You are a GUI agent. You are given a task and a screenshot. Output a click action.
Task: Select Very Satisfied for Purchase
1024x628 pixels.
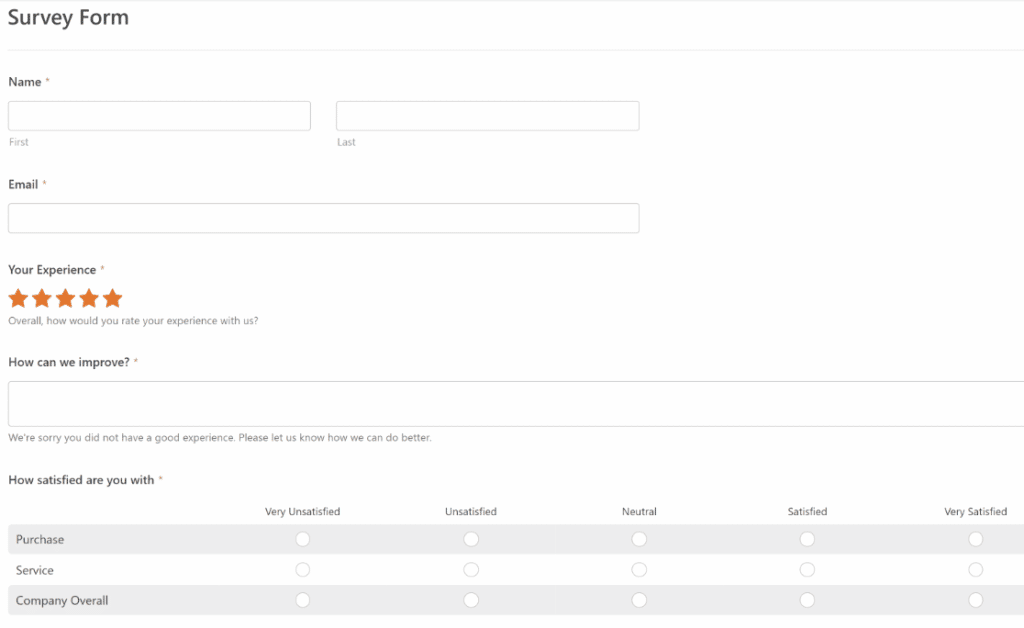click(x=975, y=539)
